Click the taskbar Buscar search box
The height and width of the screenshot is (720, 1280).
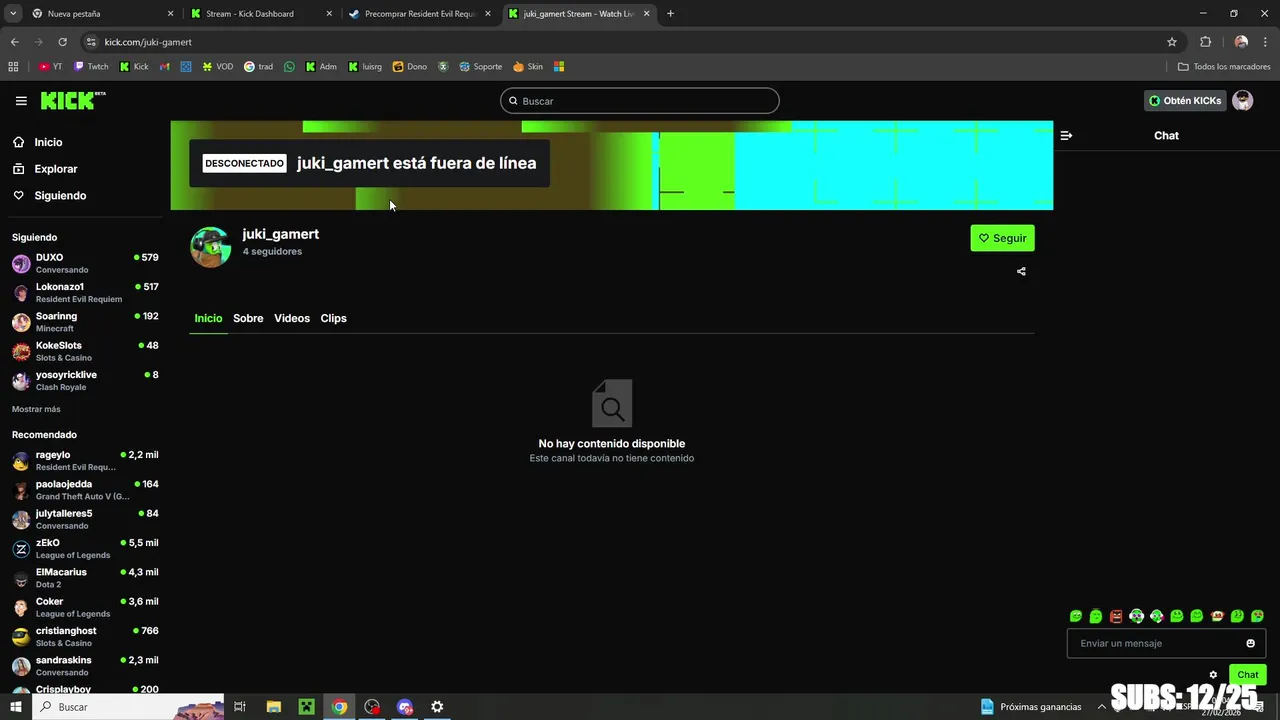(x=128, y=707)
